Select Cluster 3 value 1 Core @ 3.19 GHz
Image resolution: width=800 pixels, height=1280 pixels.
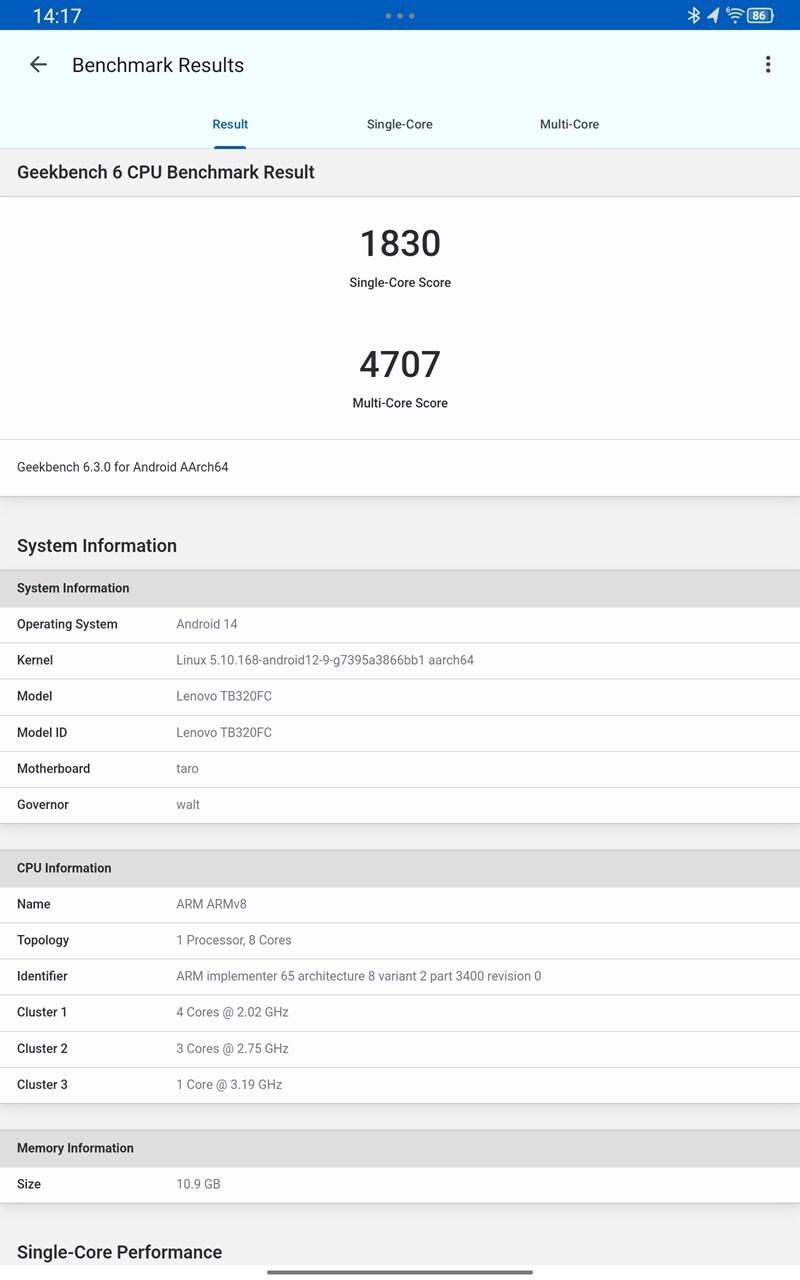(x=229, y=1084)
